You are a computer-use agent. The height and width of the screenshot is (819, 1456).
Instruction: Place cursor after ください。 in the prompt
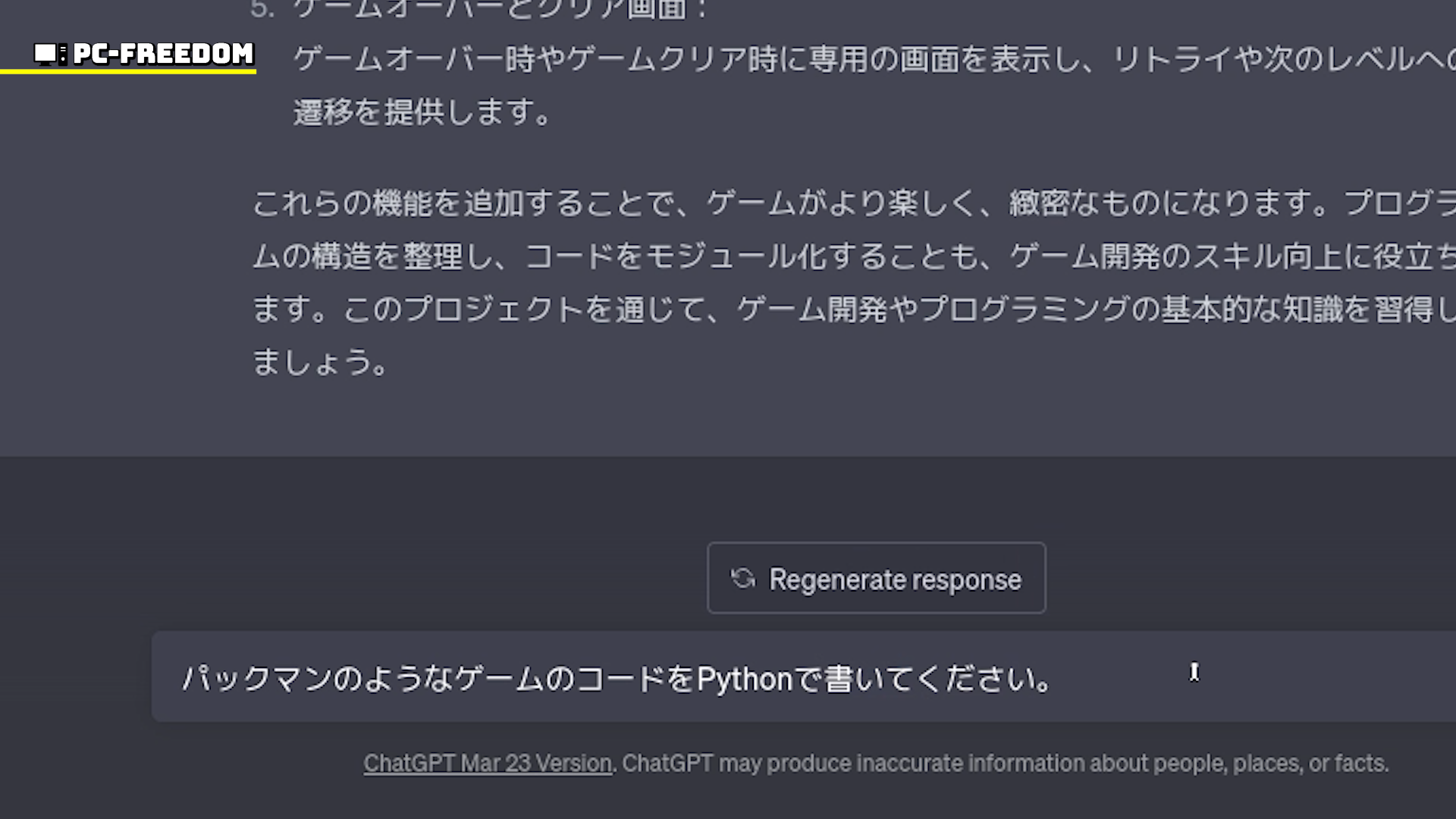[x=1056, y=679]
